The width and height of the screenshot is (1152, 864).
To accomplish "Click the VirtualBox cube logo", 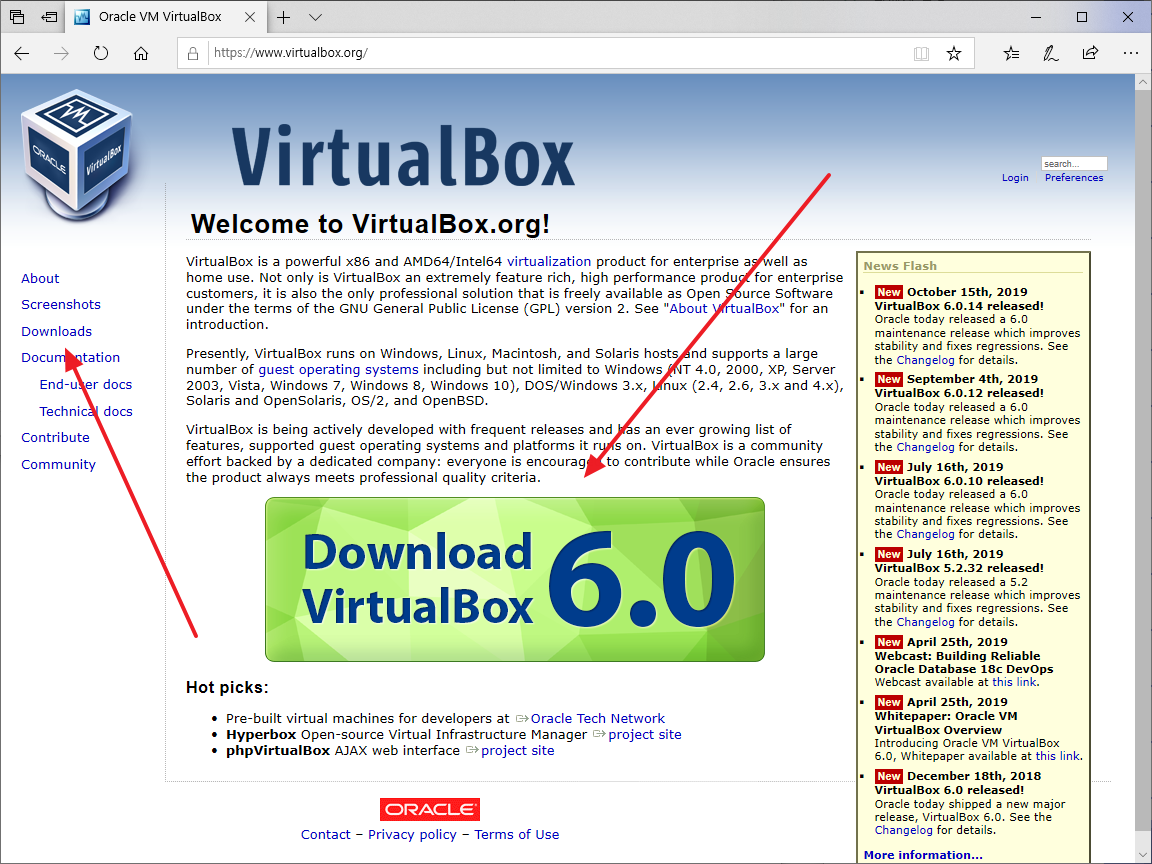I will pyautogui.click(x=77, y=155).
